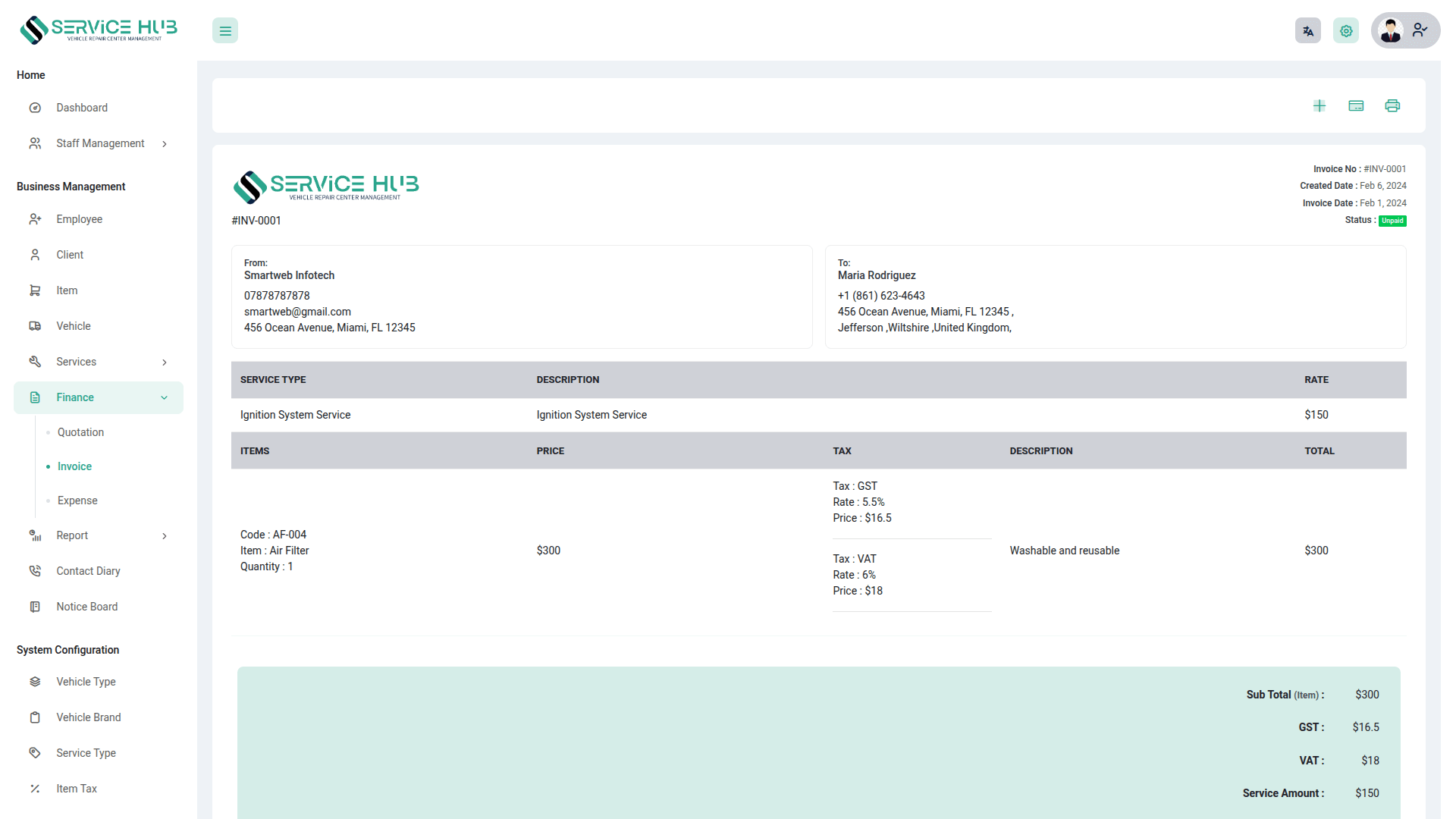The height and width of the screenshot is (819, 1456).
Task: Click the settings gear icon
Action: [x=1346, y=31]
